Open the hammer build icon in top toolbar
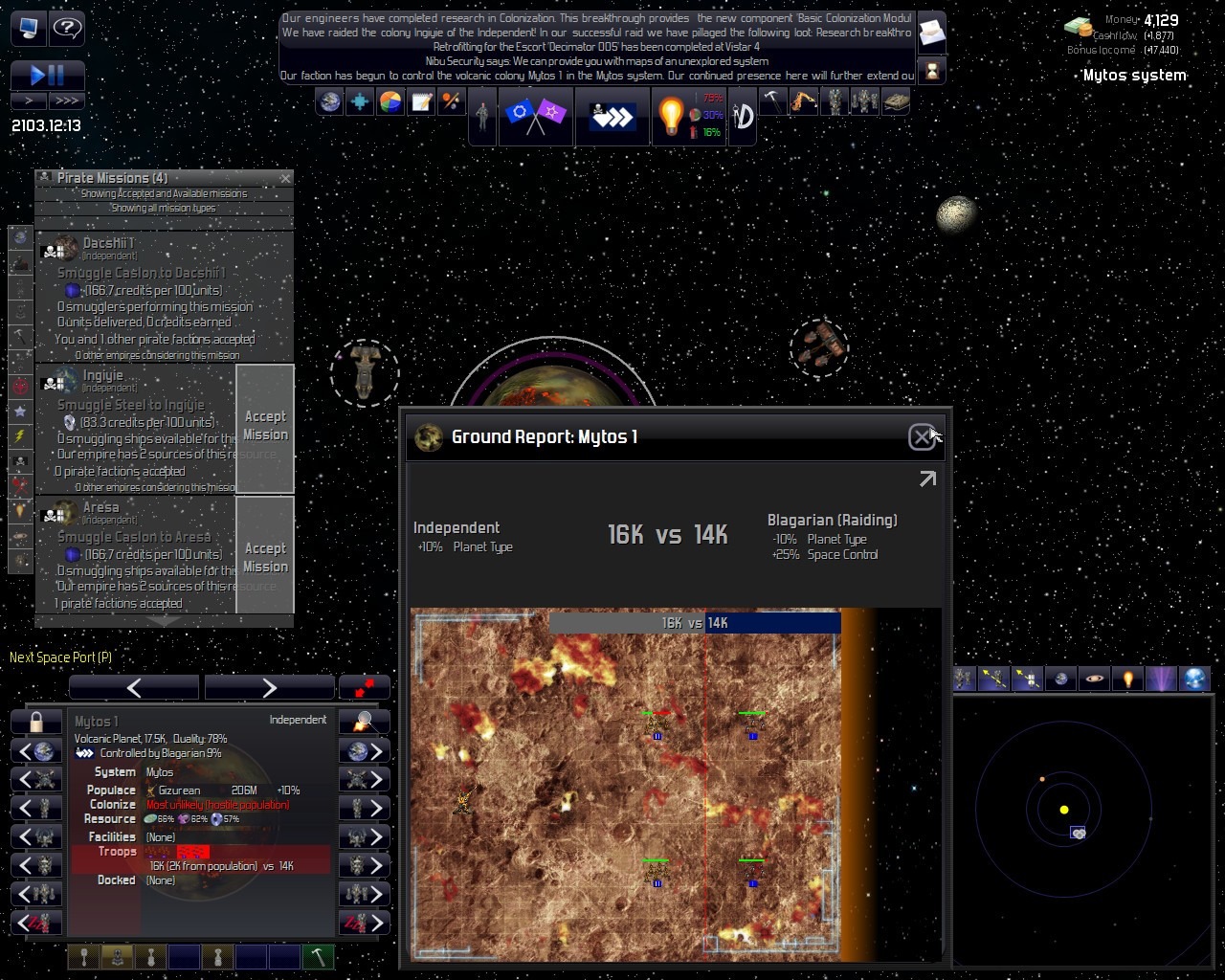 [772, 101]
